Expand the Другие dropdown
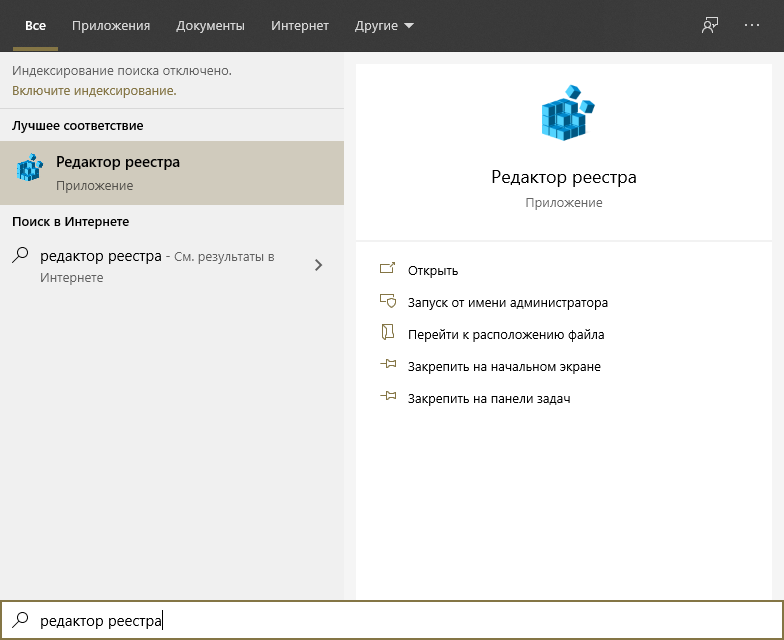Screen dimensions: 784x640 click(x=384, y=26)
